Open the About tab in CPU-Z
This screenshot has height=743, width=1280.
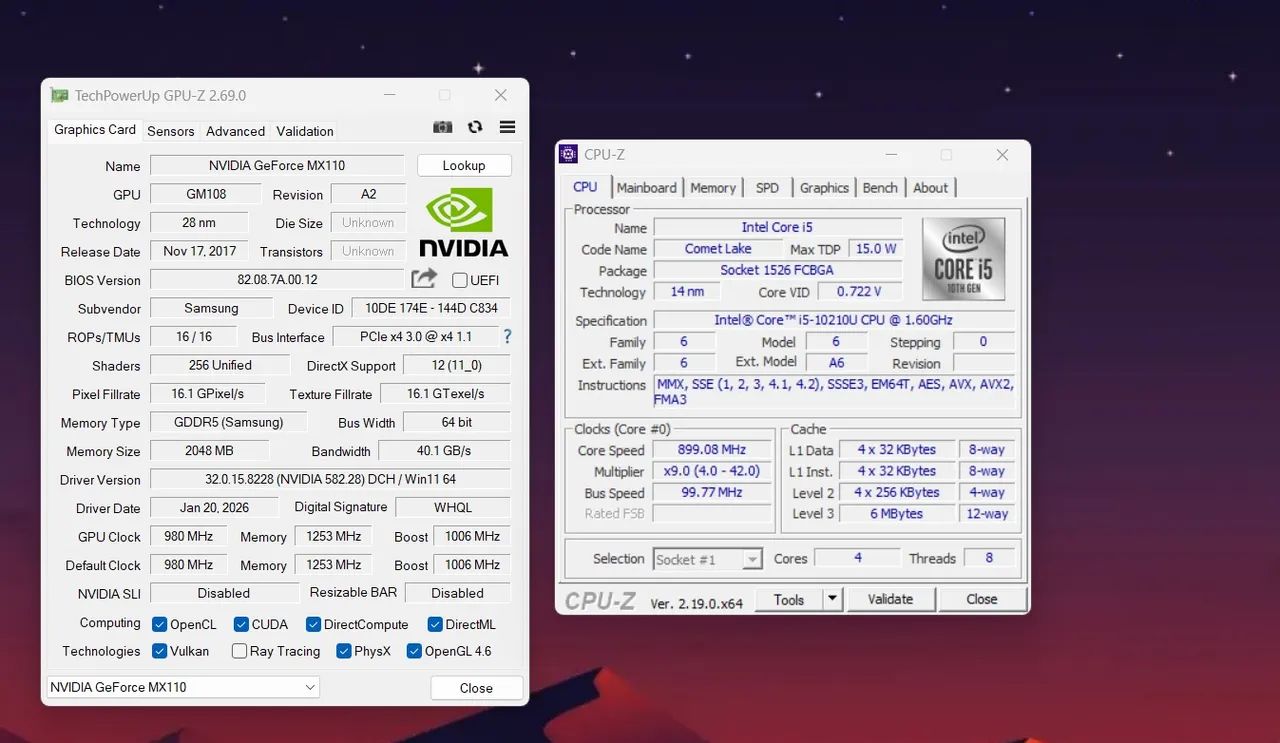[x=930, y=187]
